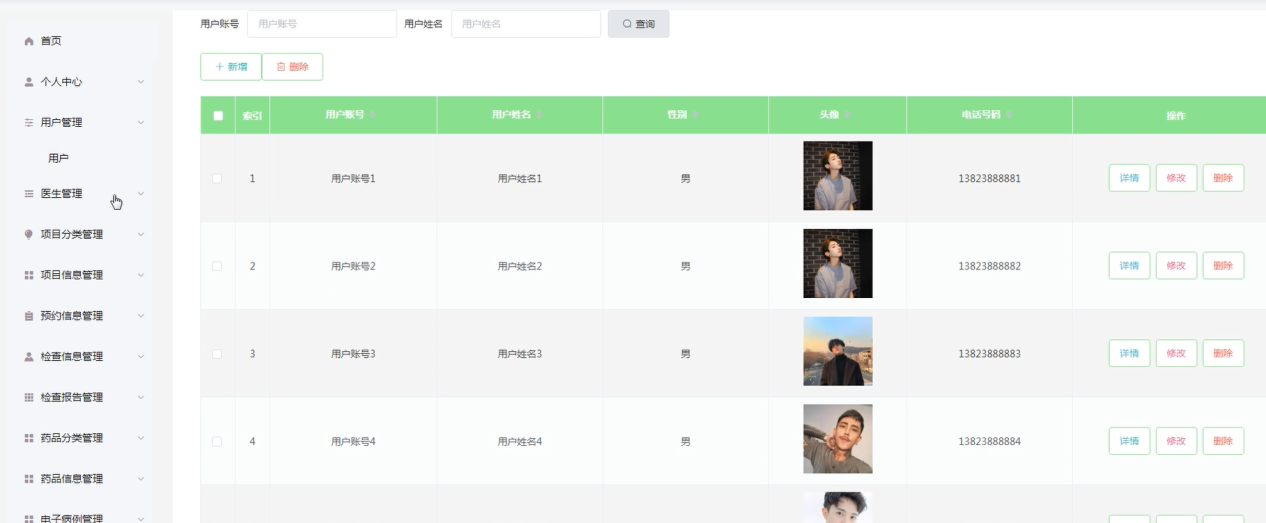Click the 新增 add button

pos(231,67)
